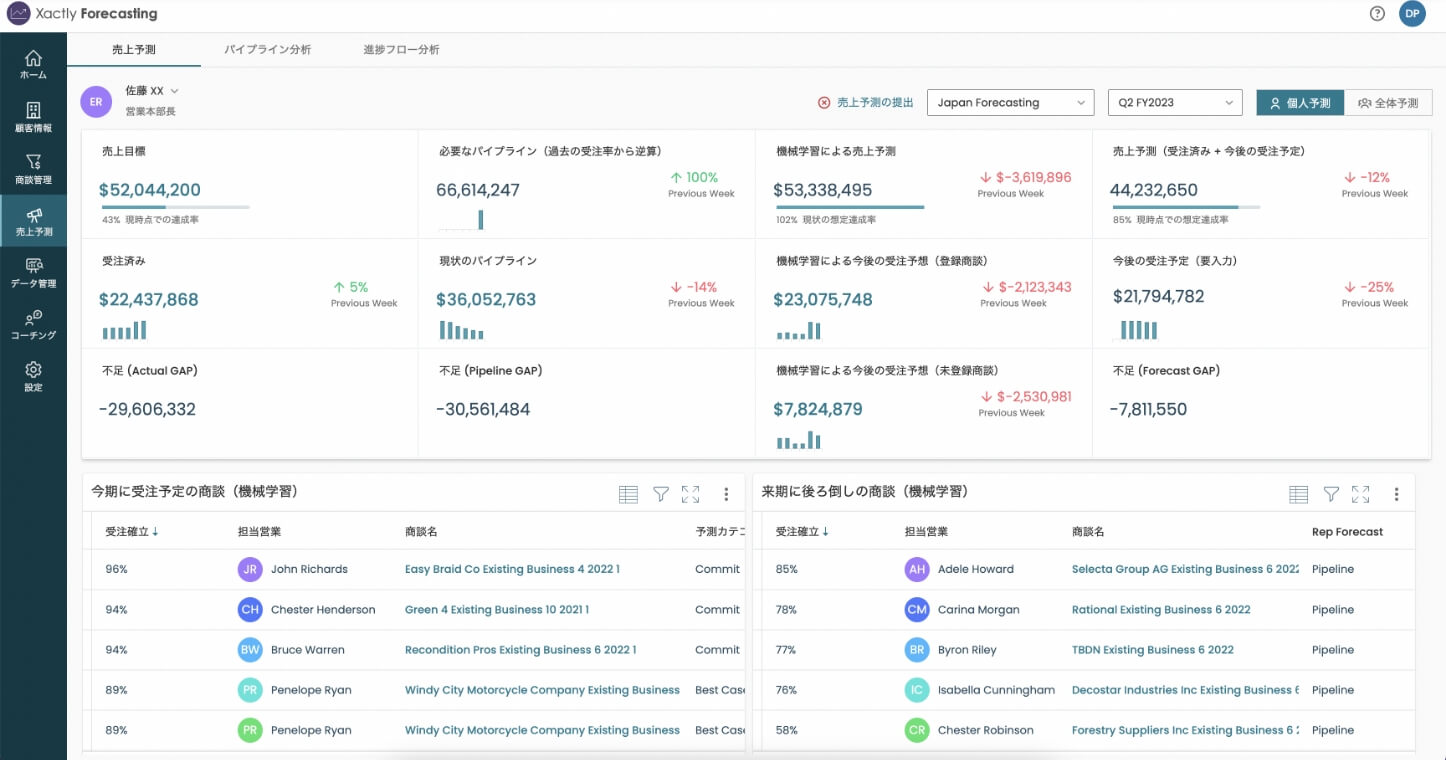Image resolution: width=1446 pixels, height=760 pixels.
Task: Open the ホーム home icon in sidebar
Action: click(x=33, y=64)
